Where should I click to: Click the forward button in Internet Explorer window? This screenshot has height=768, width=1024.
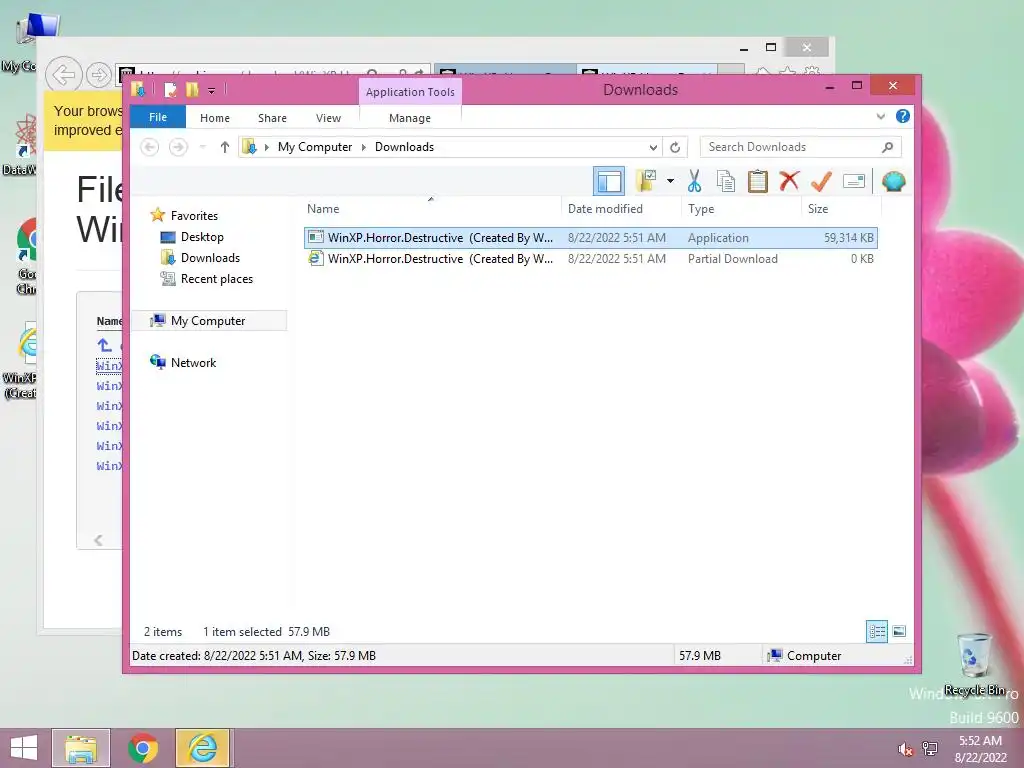click(98, 76)
